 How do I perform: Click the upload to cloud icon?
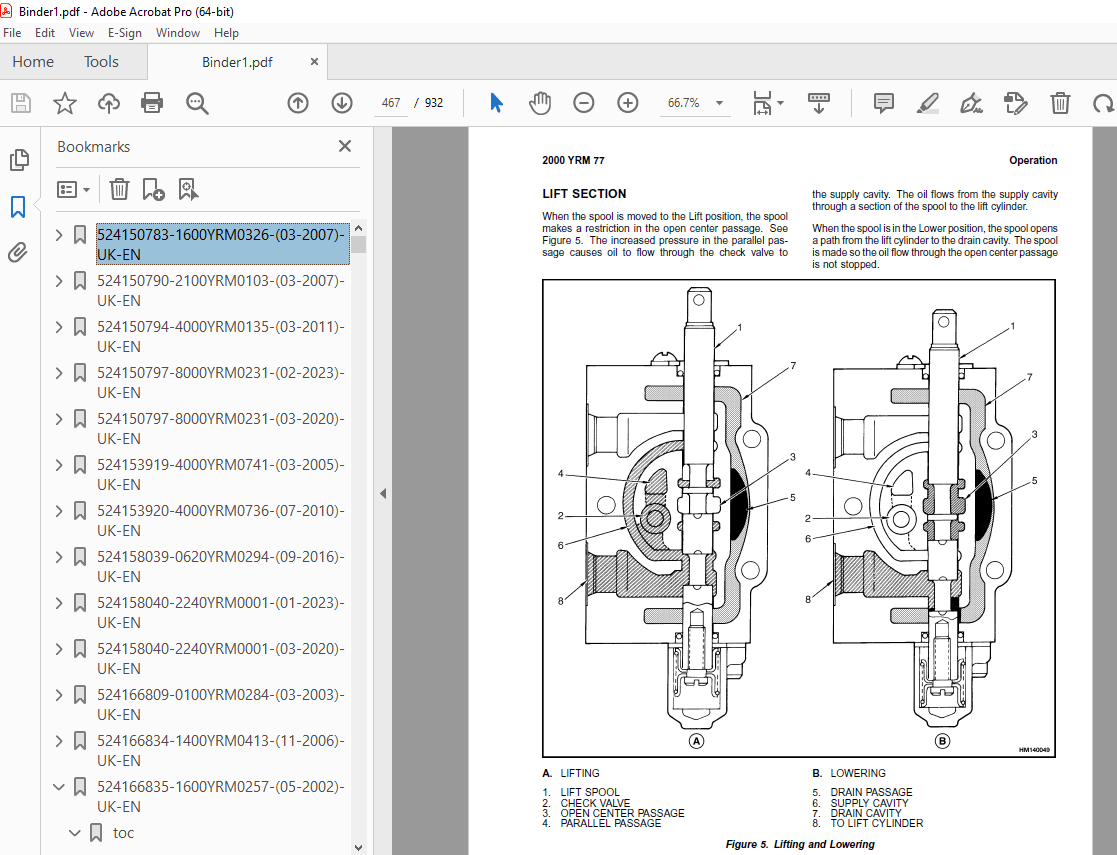tap(108, 103)
